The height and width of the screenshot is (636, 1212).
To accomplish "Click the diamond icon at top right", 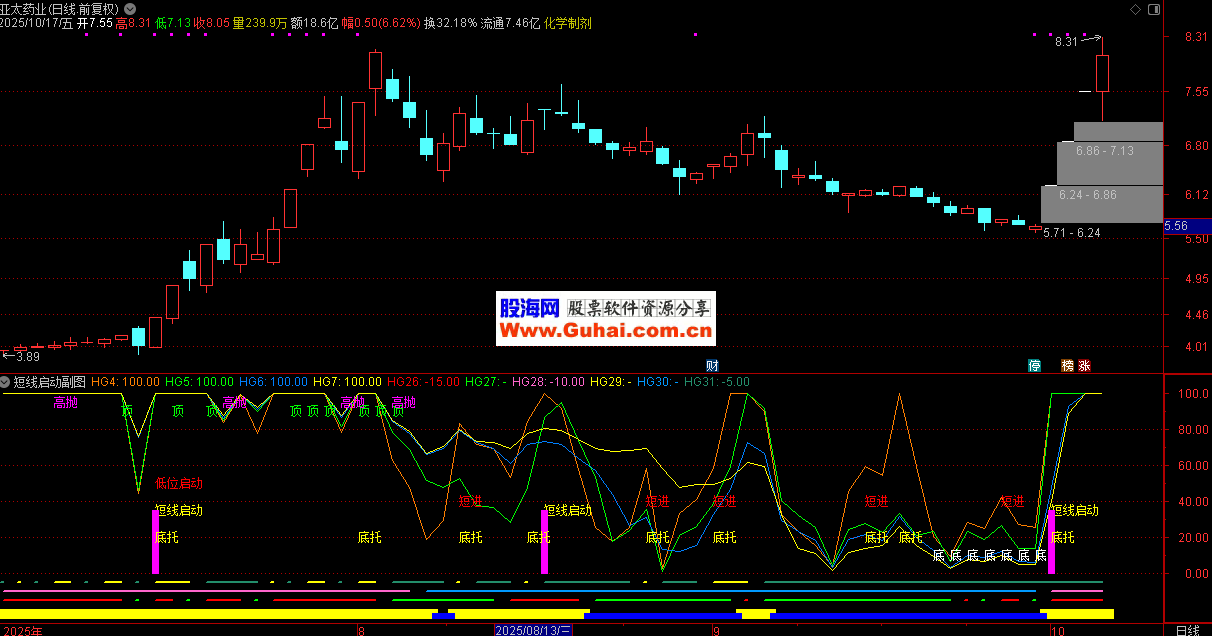I will 1135,8.
